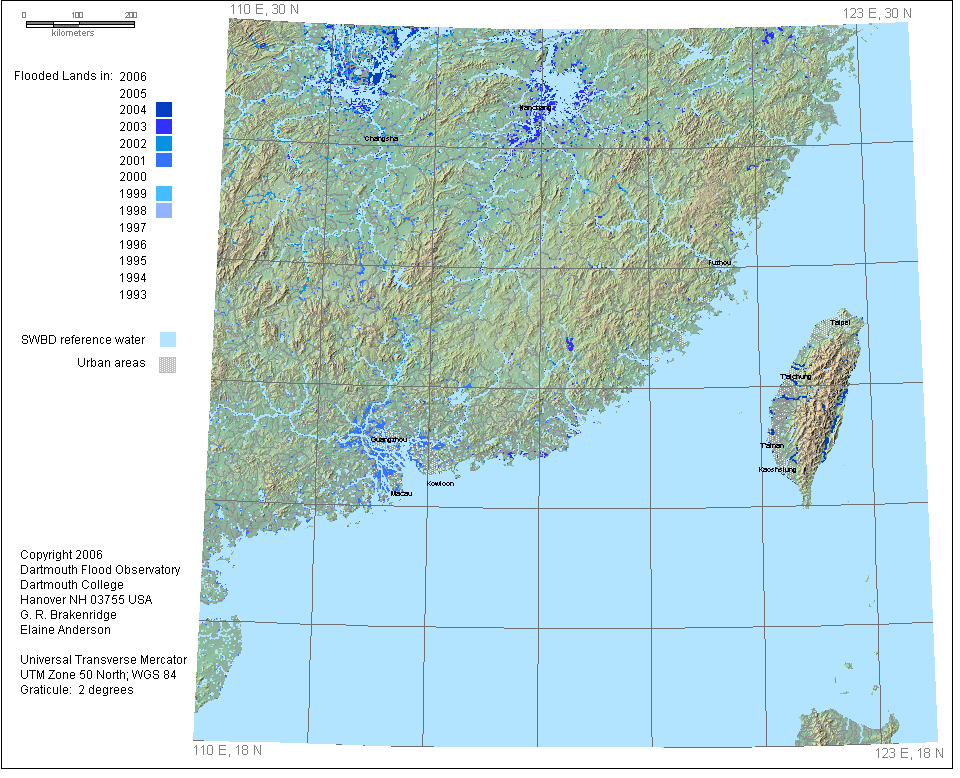The image size is (960, 778).
Task: Click the Guangzhou city label
Action: (x=387, y=439)
